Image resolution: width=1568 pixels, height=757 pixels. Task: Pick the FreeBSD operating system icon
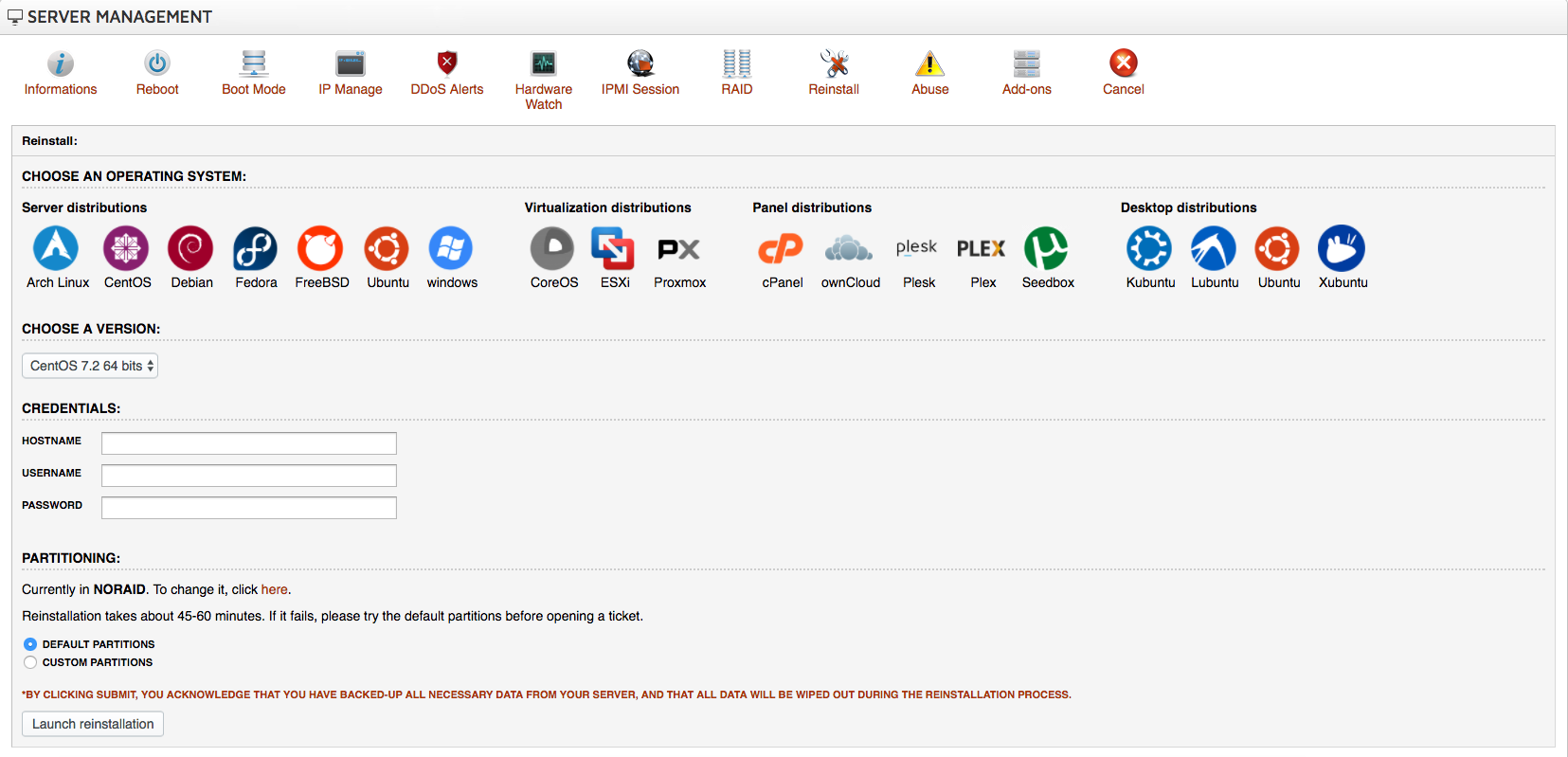click(320, 249)
